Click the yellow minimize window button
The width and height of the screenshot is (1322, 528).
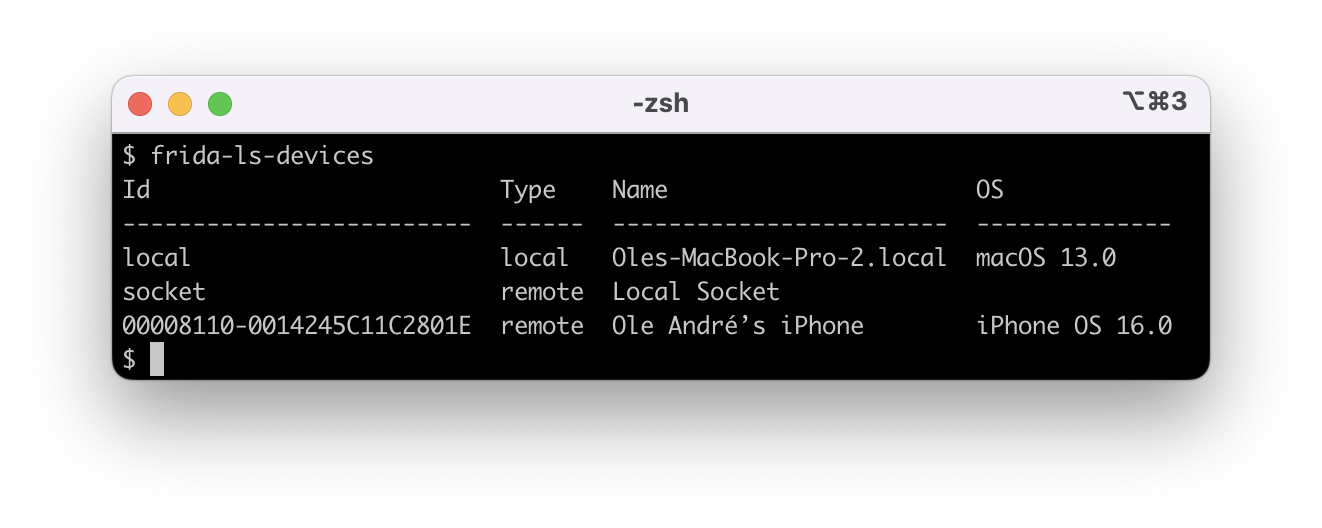coord(180,104)
